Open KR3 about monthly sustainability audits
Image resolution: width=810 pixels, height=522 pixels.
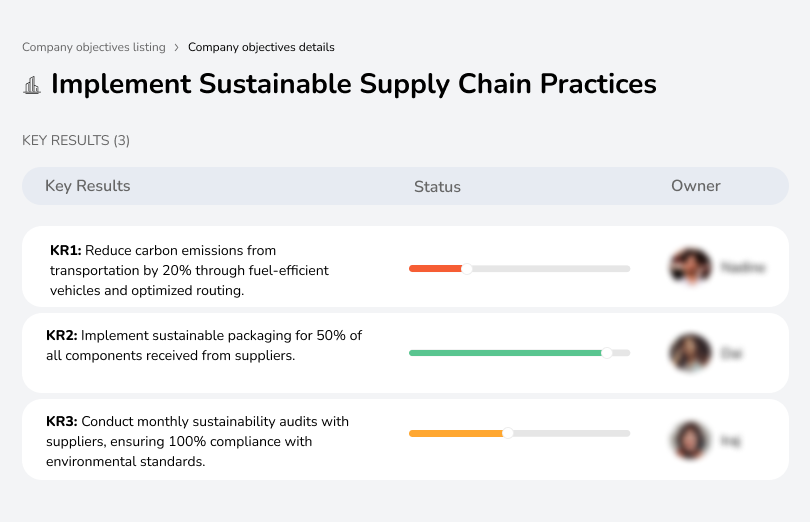pos(197,441)
